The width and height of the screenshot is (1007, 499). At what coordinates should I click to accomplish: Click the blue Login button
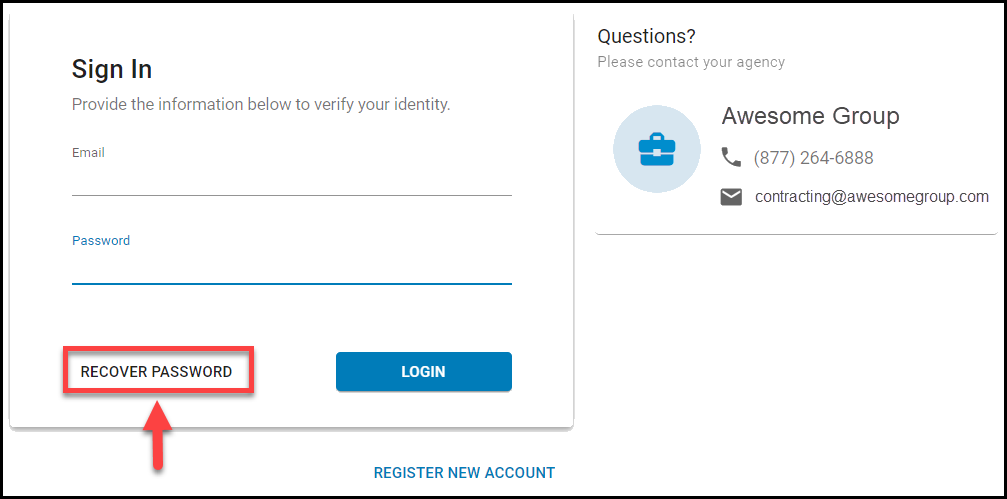point(424,371)
